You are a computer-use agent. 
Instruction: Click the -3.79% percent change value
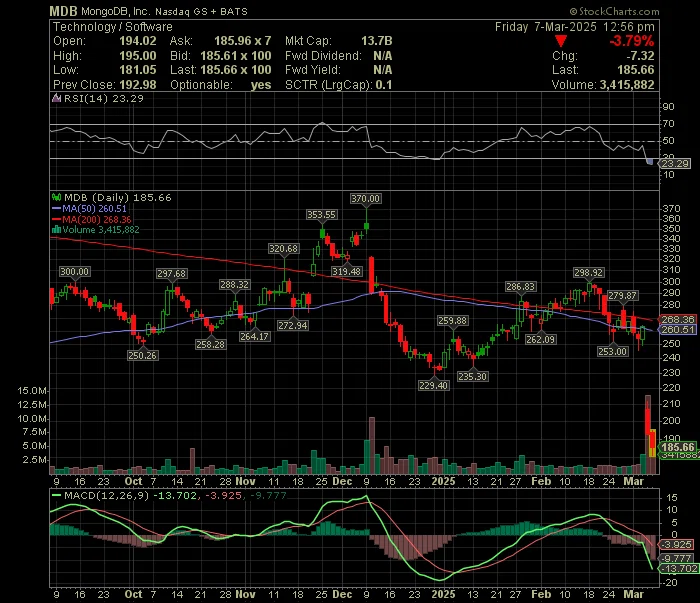(x=632, y=41)
